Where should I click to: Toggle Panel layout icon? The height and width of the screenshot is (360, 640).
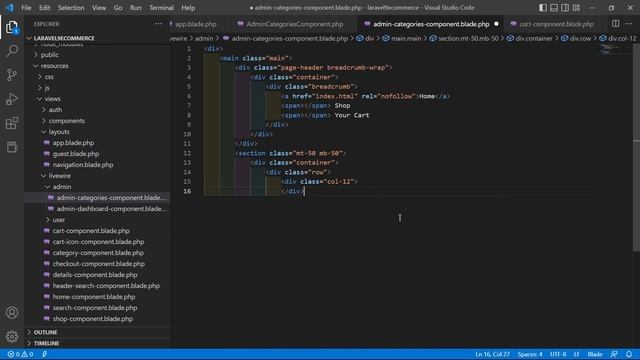(x=554, y=8)
